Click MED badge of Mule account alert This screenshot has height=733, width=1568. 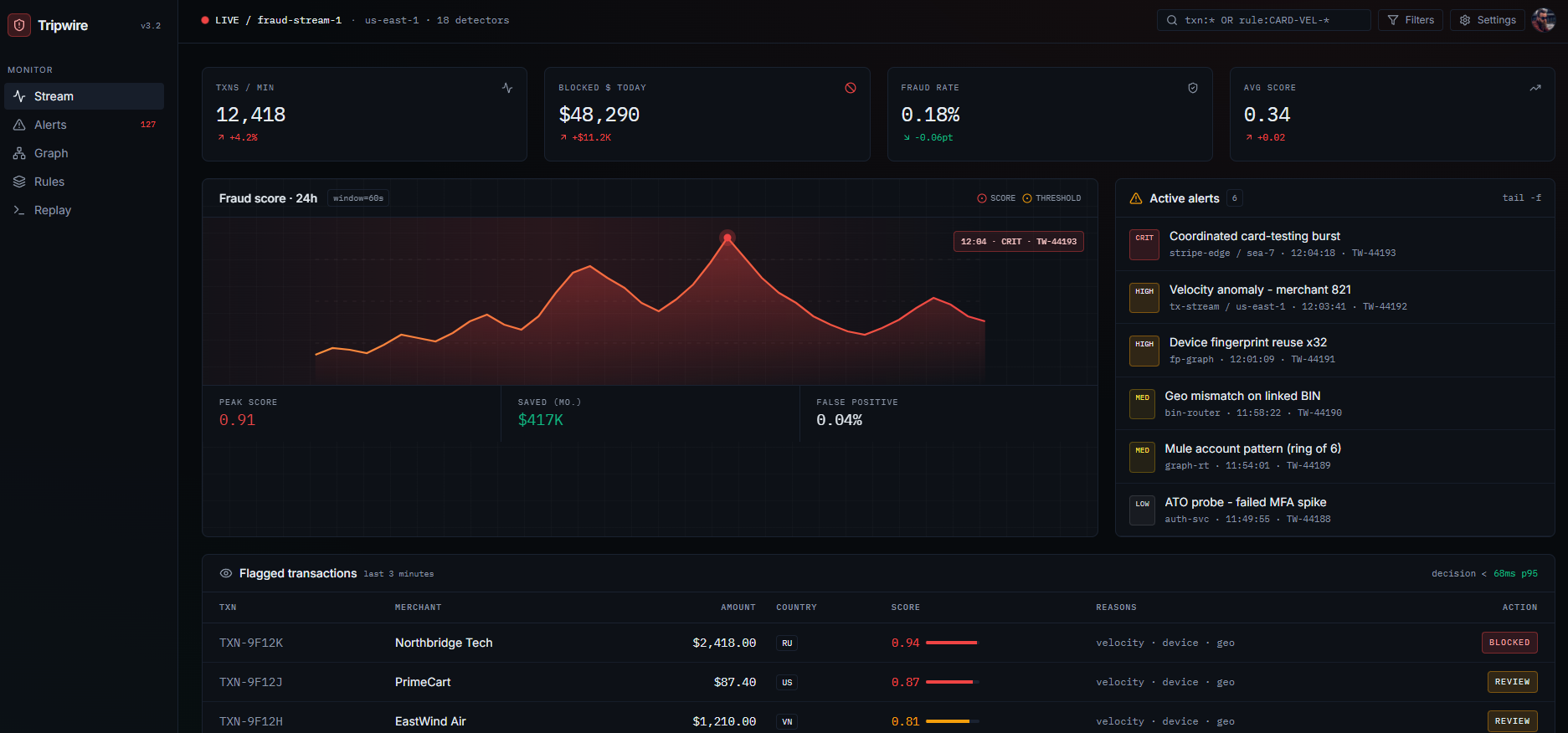coord(1143,456)
